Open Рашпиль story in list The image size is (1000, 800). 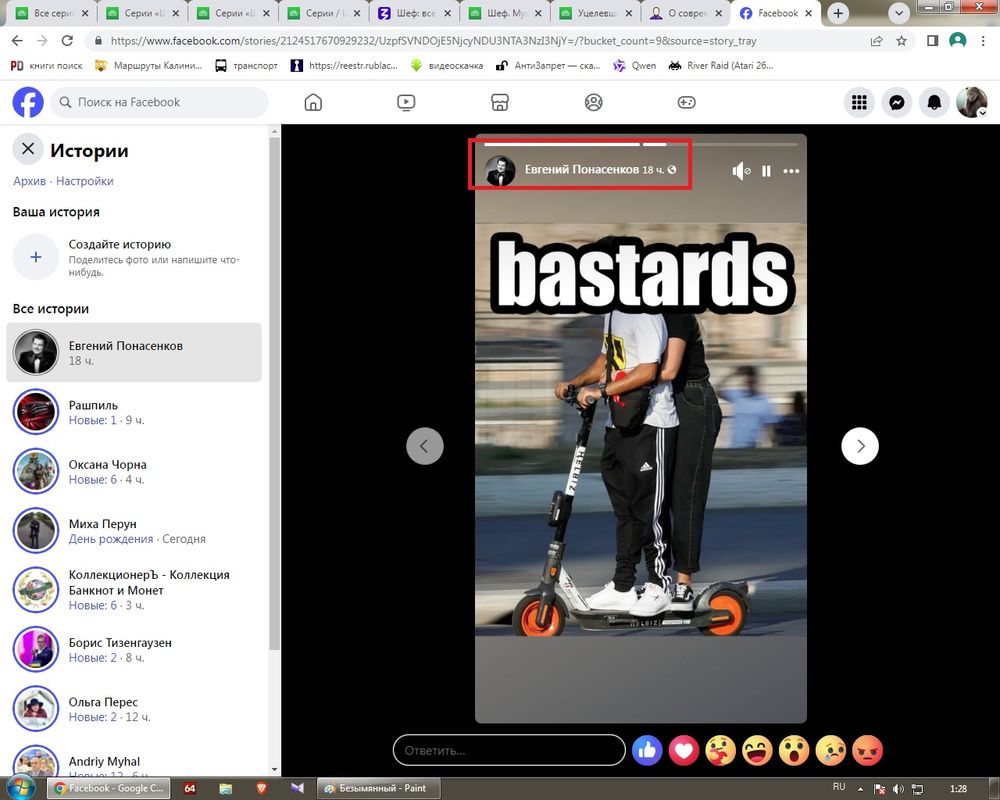134,412
